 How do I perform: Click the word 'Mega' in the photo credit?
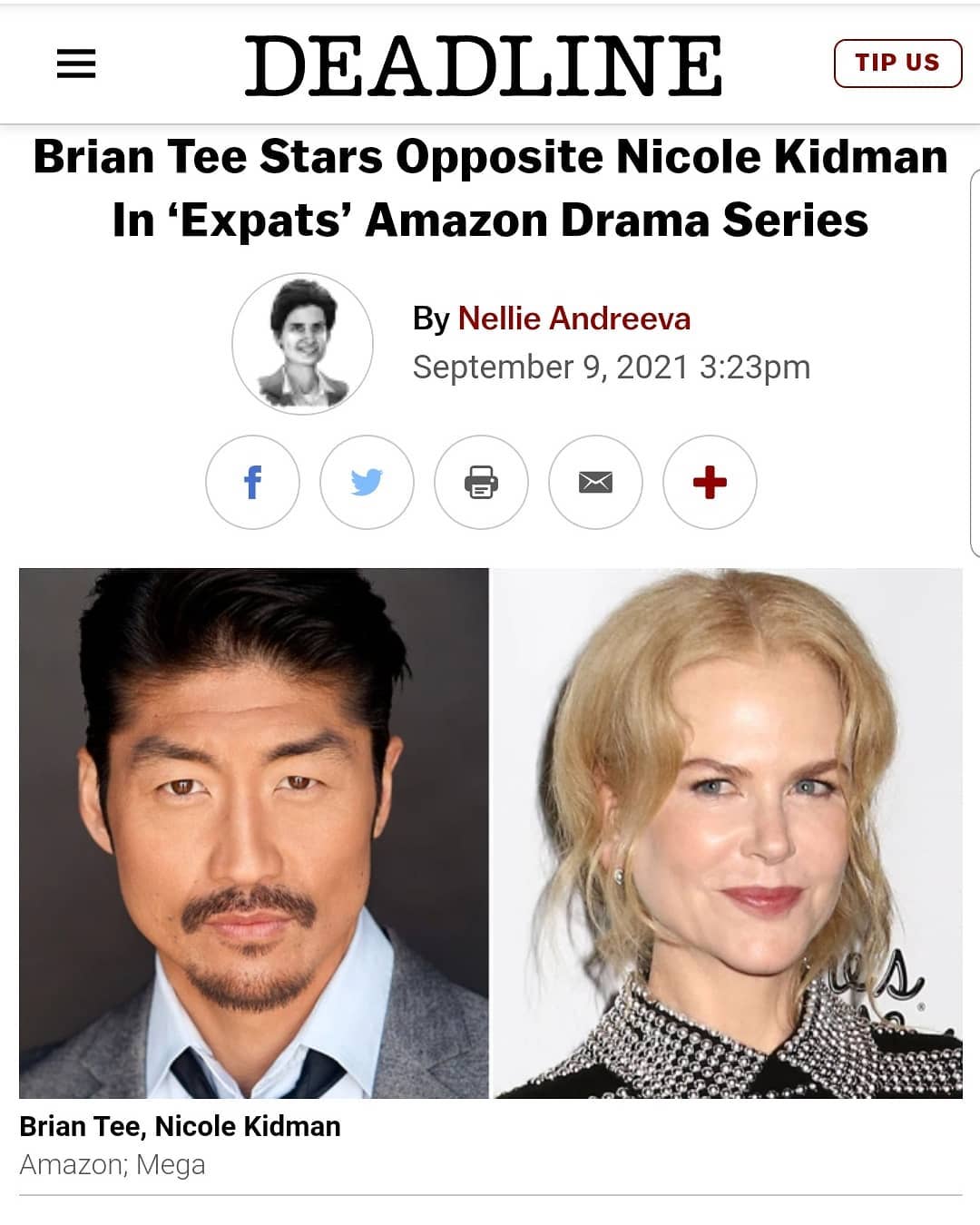(x=171, y=1165)
